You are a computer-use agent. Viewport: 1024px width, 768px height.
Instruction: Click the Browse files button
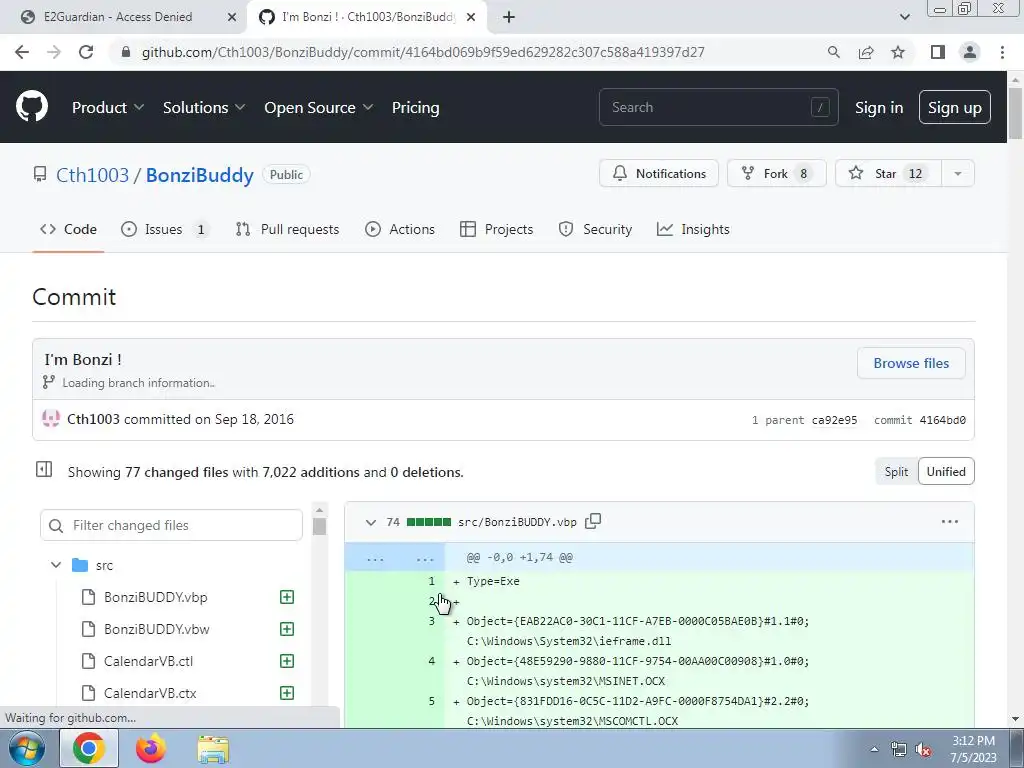click(911, 363)
